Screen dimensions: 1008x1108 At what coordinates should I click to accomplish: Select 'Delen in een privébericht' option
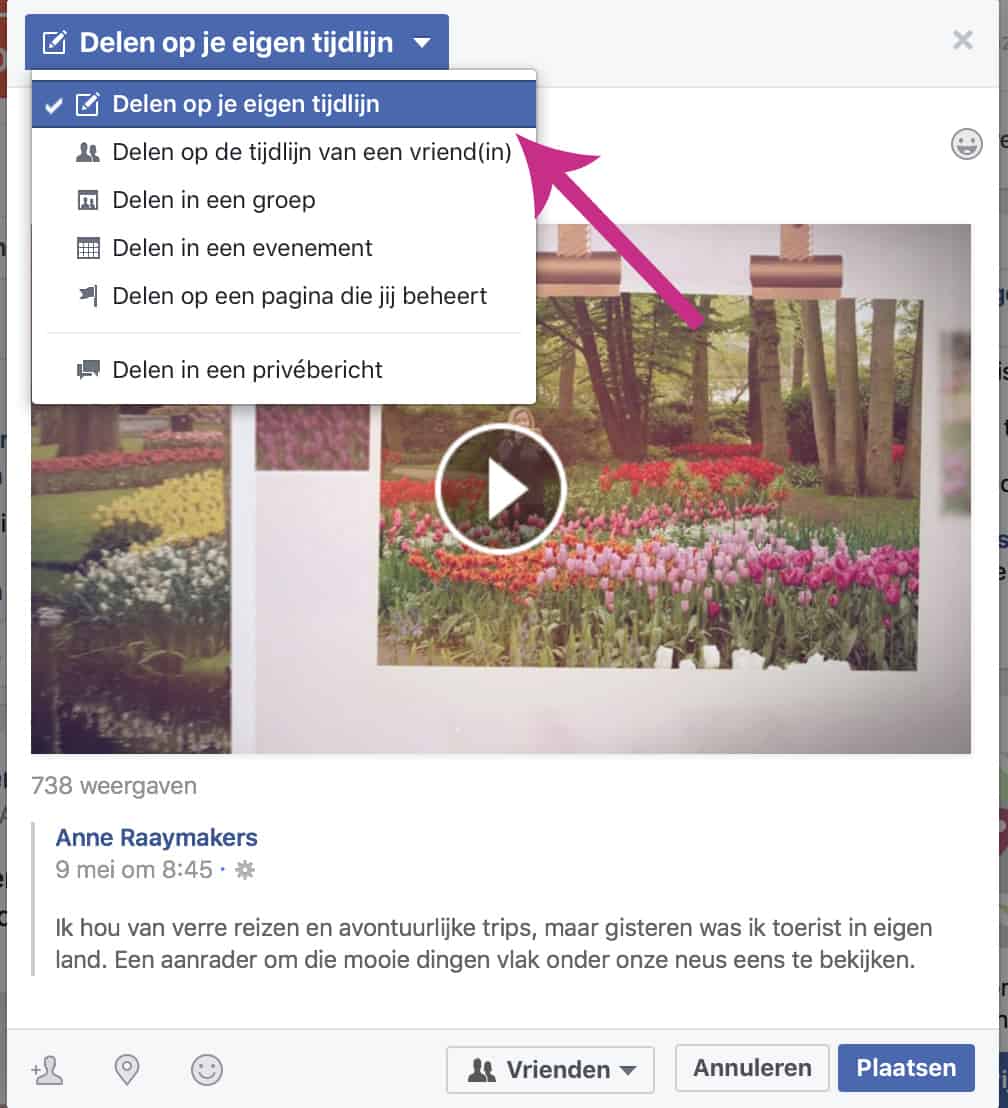click(284, 370)
